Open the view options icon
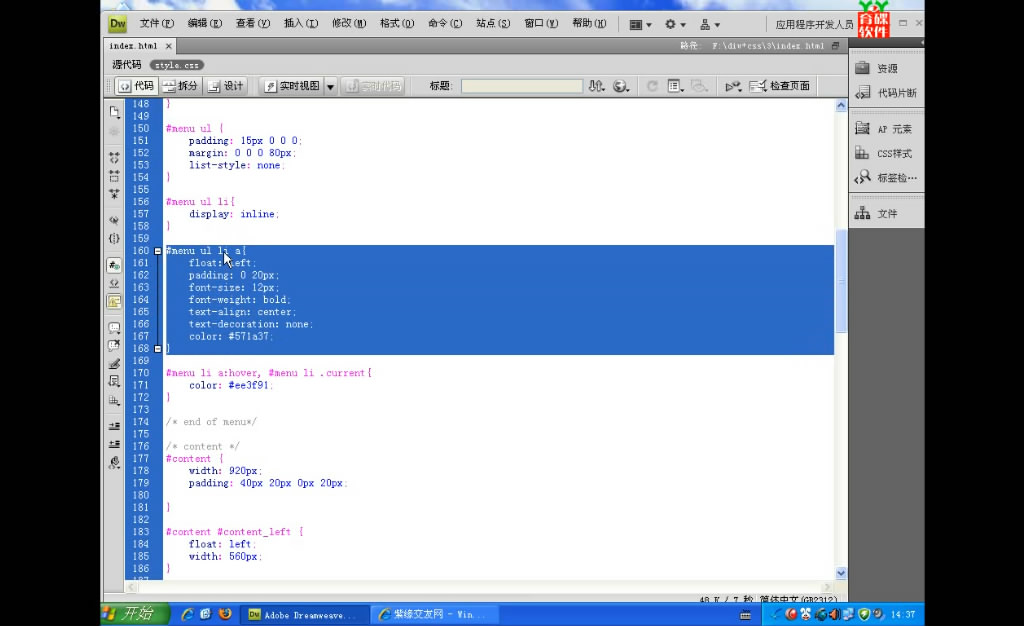Screen dimensions: 1024x626 pos(675,86)
